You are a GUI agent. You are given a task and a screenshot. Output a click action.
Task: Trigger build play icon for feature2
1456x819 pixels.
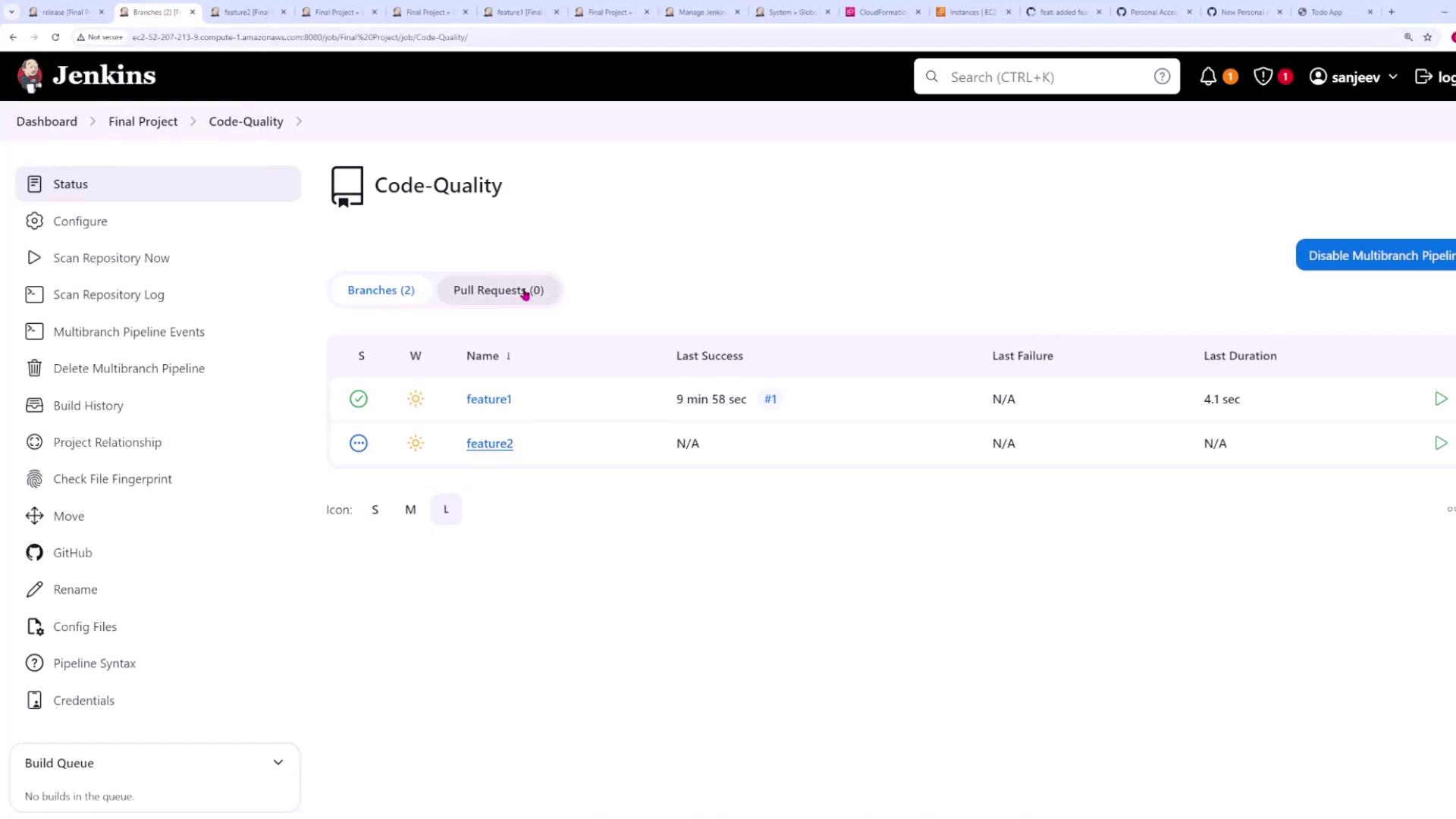(1440, 444)
